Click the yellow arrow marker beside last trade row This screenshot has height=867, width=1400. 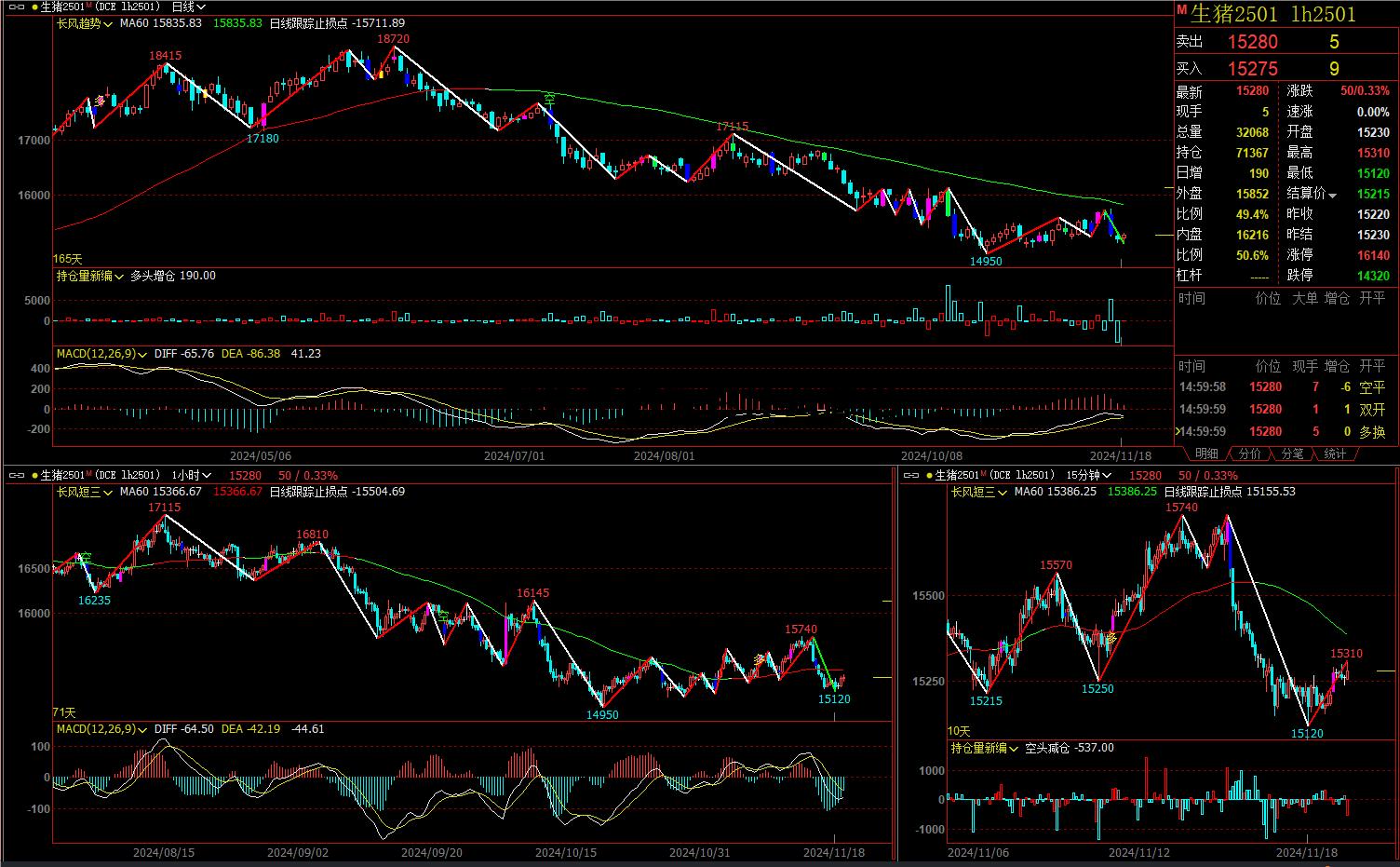point(1179,431)
